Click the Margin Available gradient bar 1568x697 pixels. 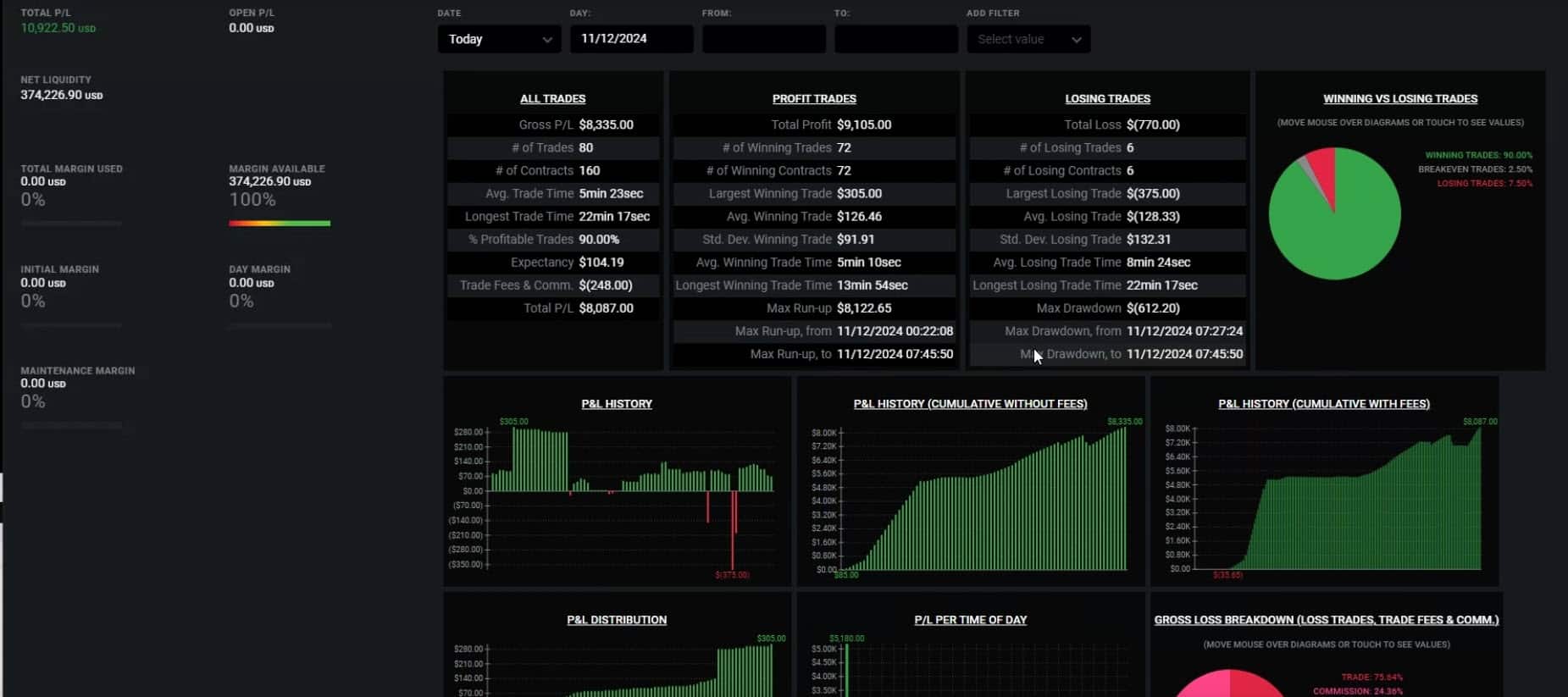[280, 224]
